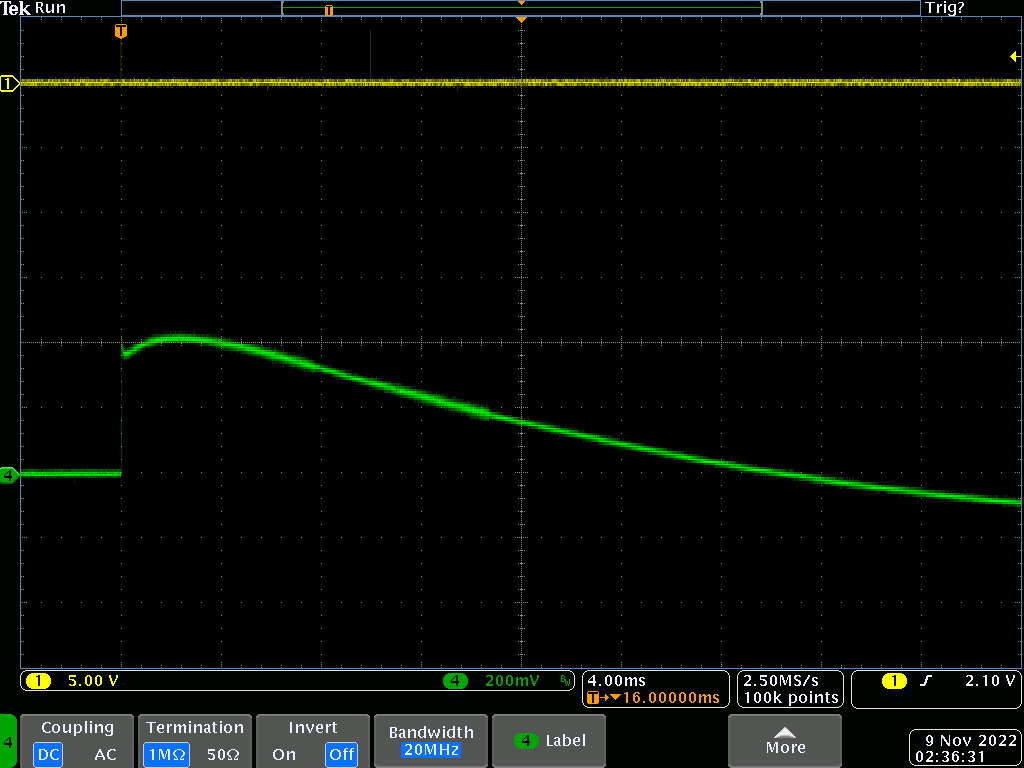Click the bandwidth limit icon beside 200mV
1024x768 pixels.
(x=565, y=681)
